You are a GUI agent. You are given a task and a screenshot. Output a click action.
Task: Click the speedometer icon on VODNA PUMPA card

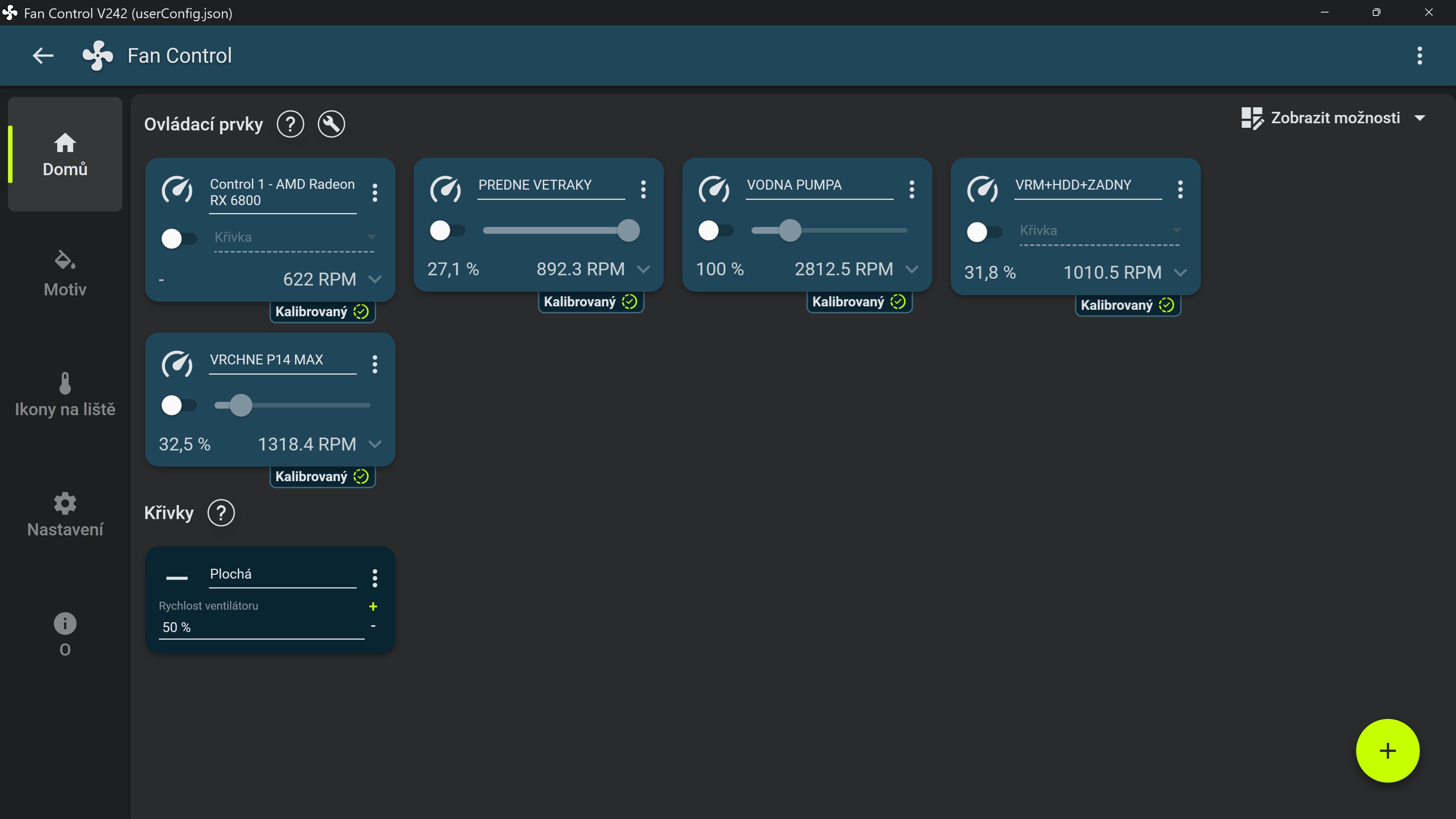714,189
